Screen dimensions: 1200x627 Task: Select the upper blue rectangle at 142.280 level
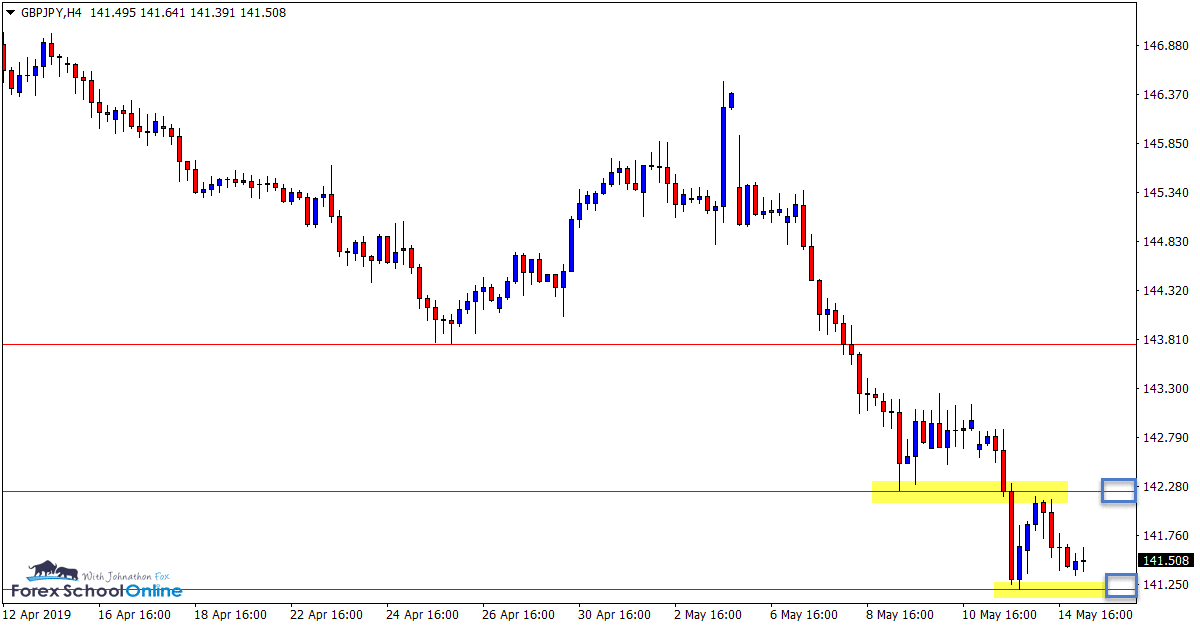(x=1117, y=490)
